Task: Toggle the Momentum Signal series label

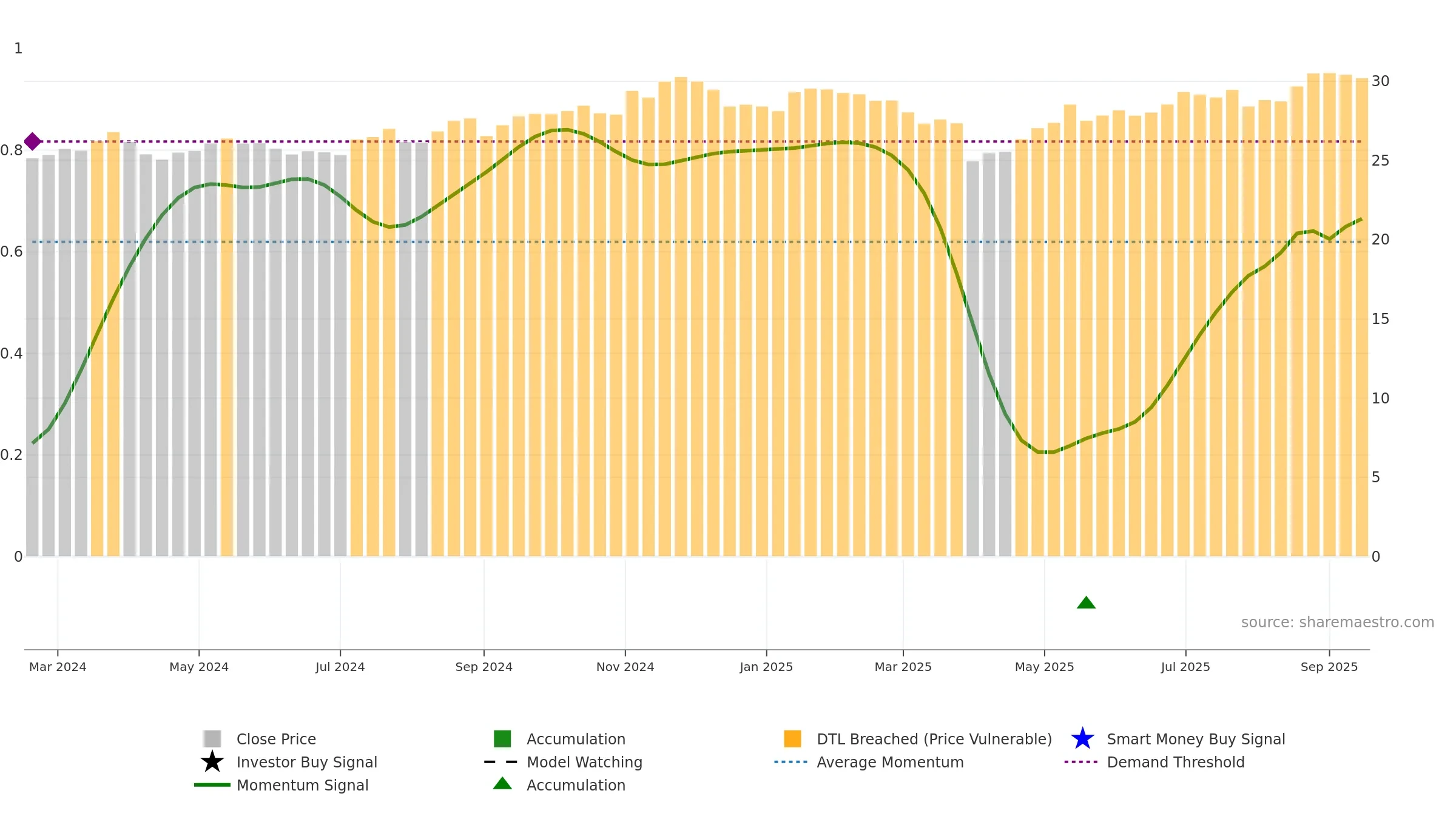Action: [302, 785]
